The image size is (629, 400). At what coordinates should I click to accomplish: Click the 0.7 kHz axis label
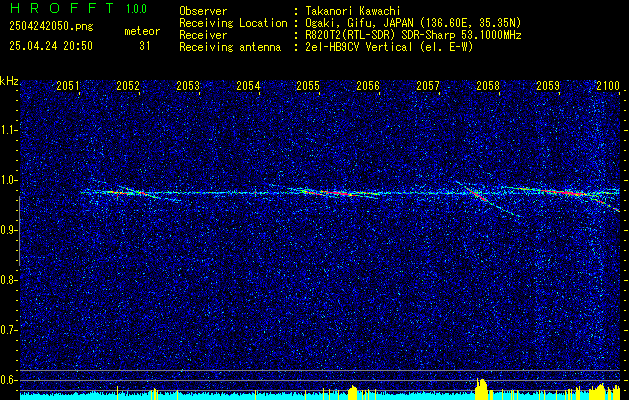pyautogui.click(x=8, y=330)
